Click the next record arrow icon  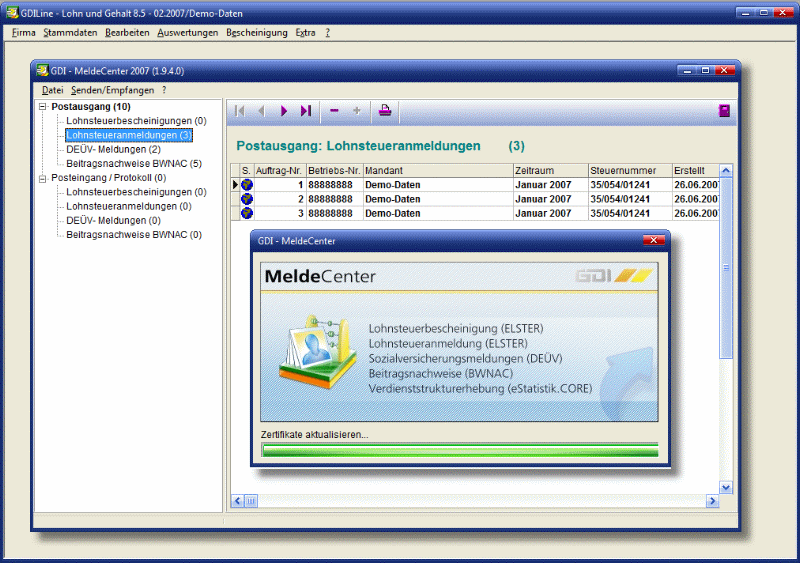(x=284, y=111)
